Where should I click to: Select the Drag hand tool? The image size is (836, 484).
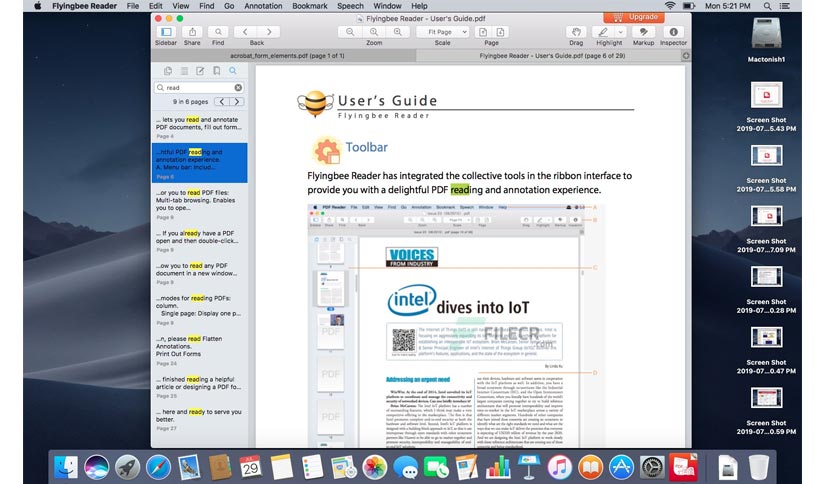(x=576, y=32)
